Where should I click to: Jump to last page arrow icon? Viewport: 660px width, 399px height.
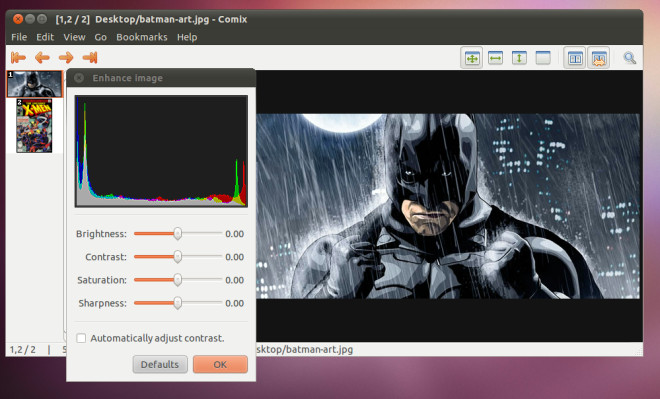(90, 57)
